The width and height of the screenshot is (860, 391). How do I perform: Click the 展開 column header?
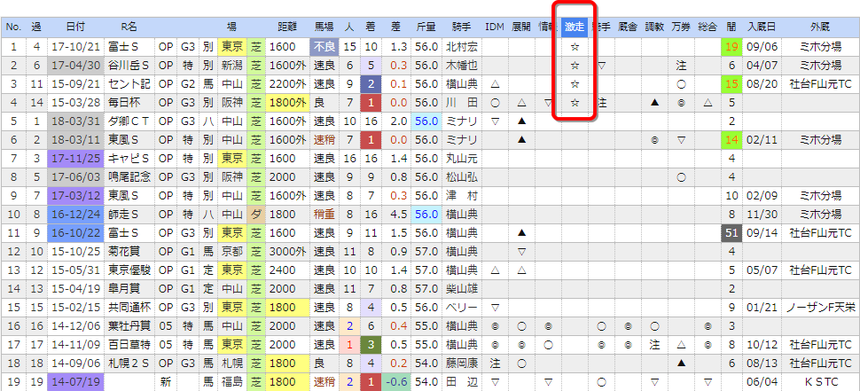pyautogui.click(x=522, y=26)
